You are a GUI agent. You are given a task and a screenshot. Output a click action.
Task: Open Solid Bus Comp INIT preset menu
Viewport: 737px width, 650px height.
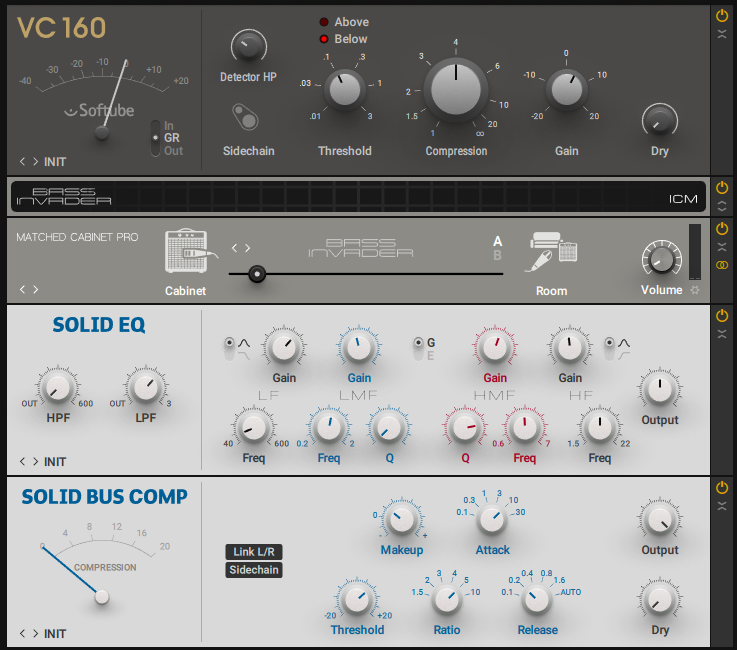[x=55, y=634]
